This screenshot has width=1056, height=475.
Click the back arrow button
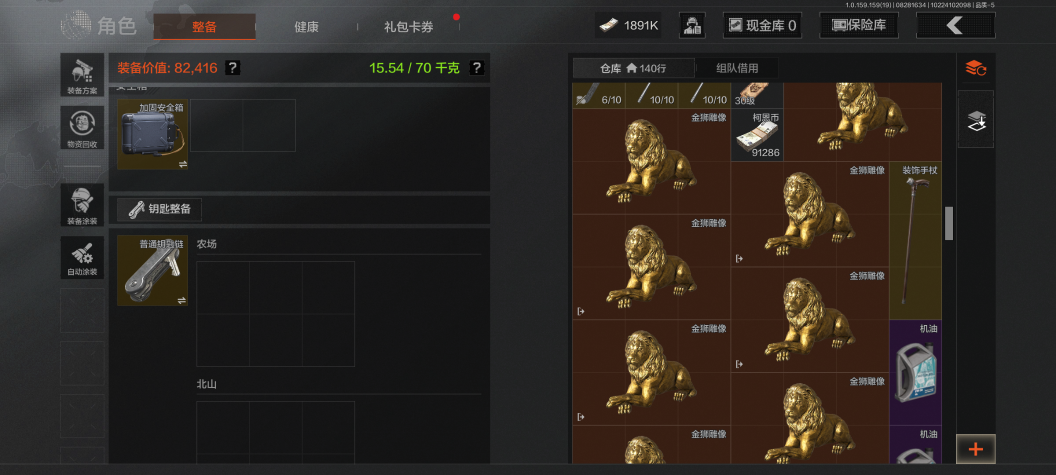[x=955, y=26]
